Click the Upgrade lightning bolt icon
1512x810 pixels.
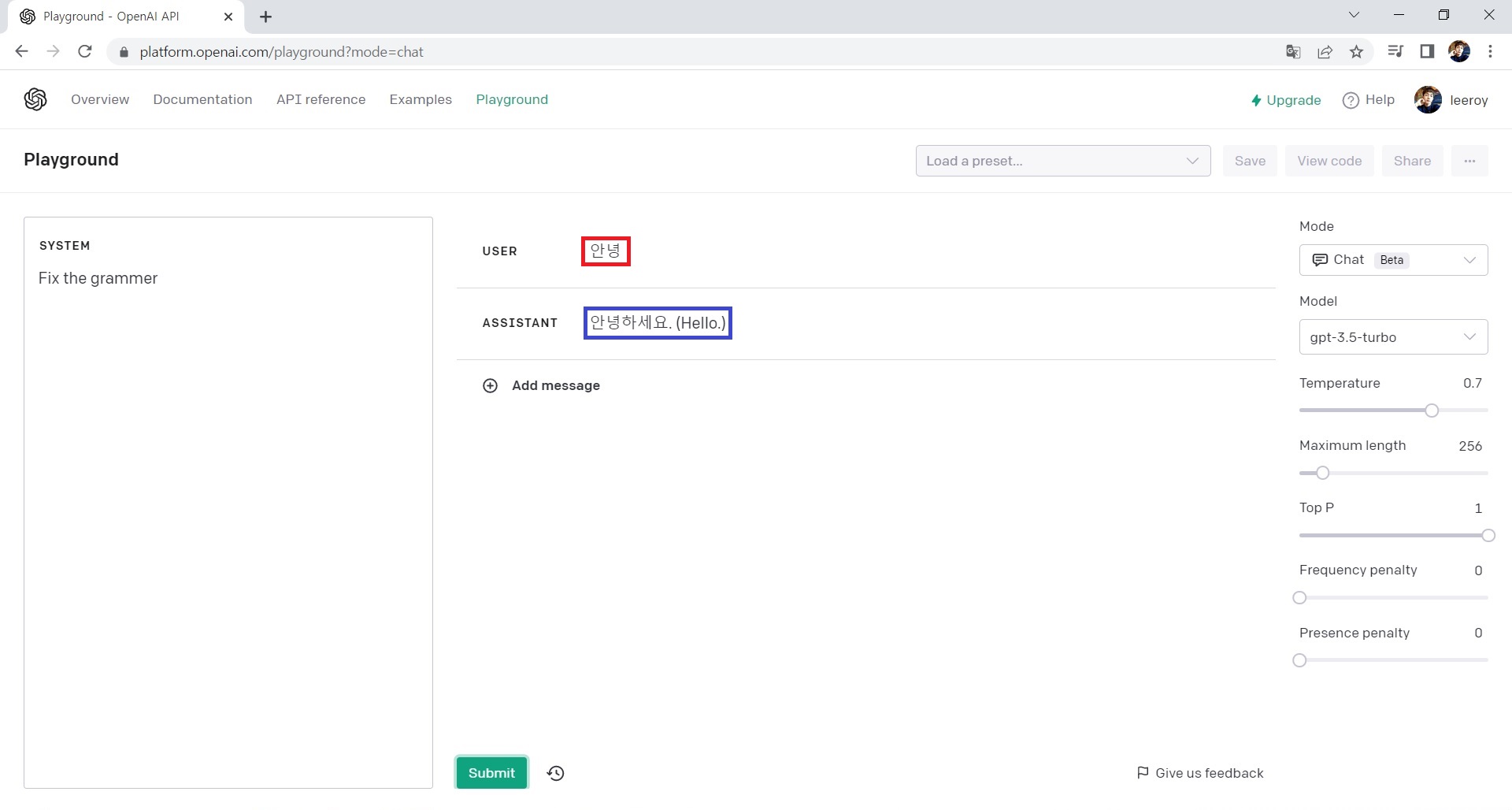[1256, 100]
